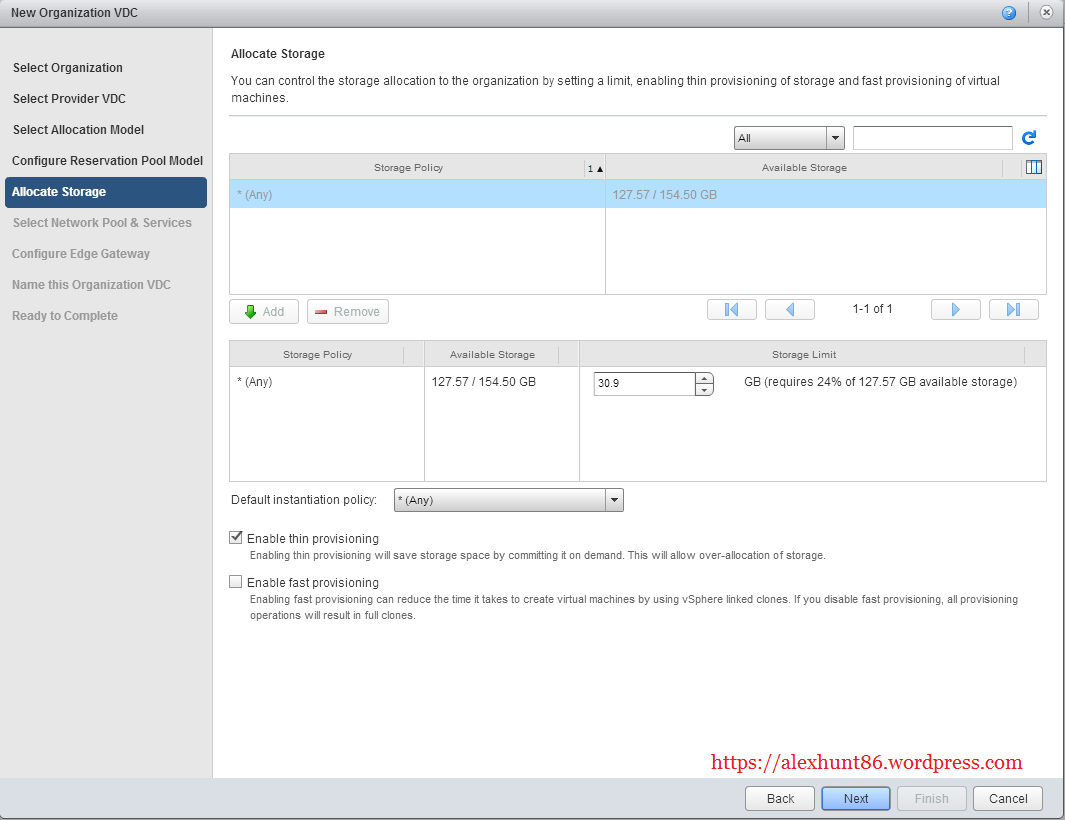Sort by the Storage Policy column header

(x=408, y=168)
